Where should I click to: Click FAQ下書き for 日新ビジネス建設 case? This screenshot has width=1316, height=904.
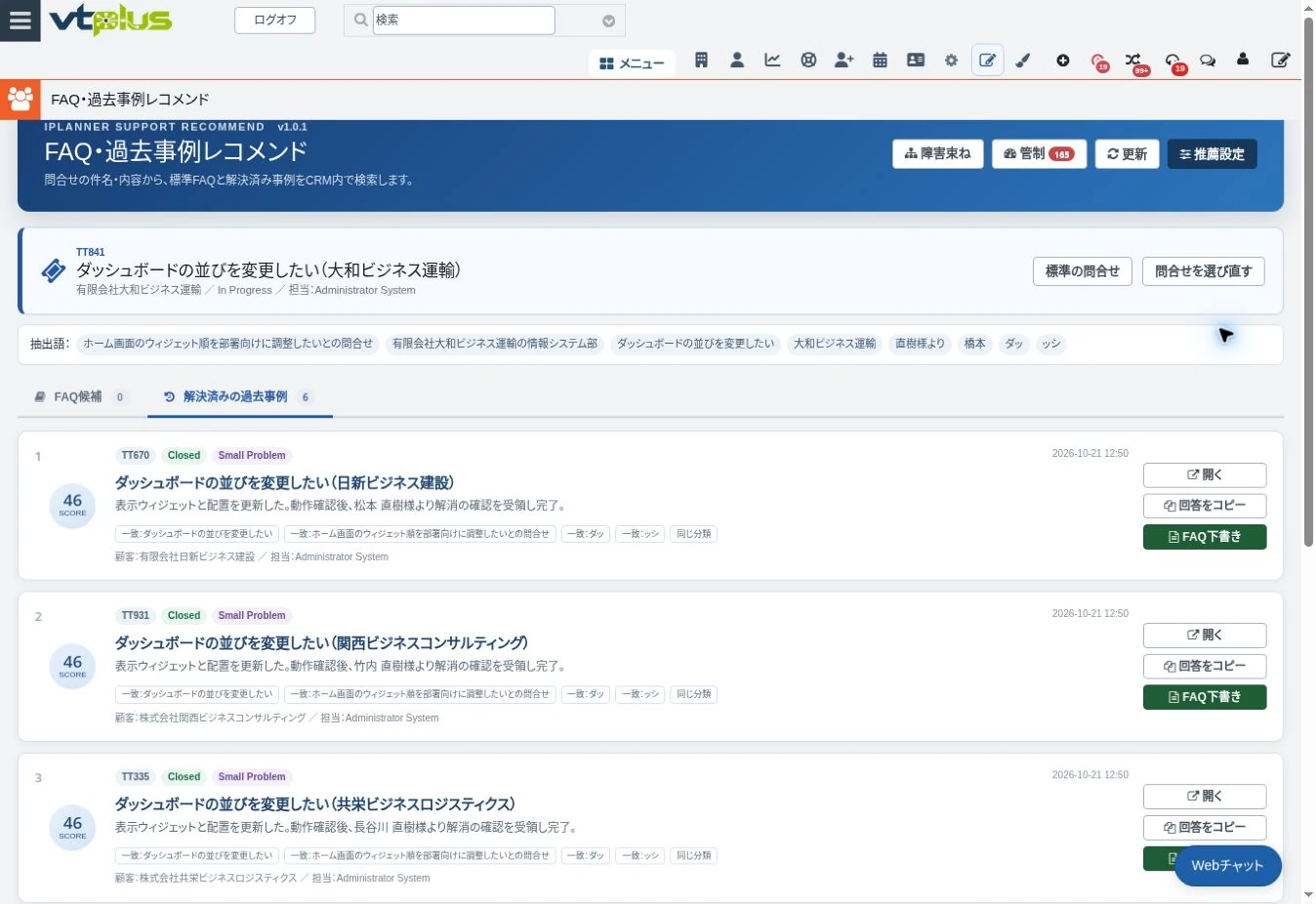pos(1205,537)
